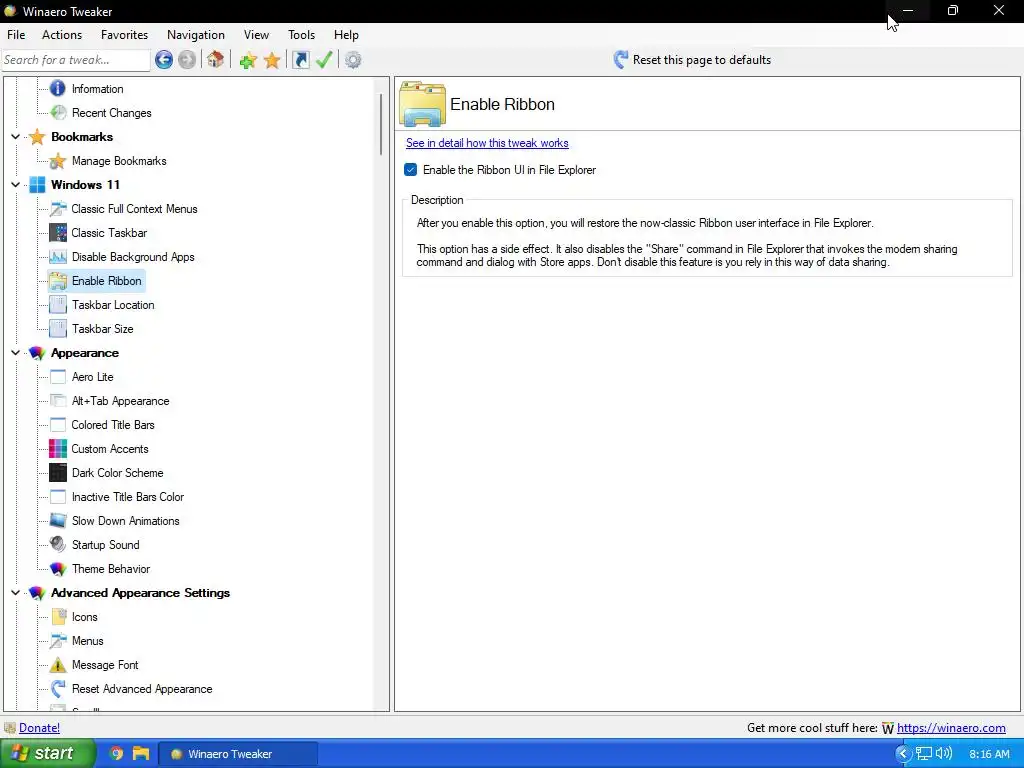Open the File menu
The height and width of the screenshot is (768, 1024).
coord(16,35)
